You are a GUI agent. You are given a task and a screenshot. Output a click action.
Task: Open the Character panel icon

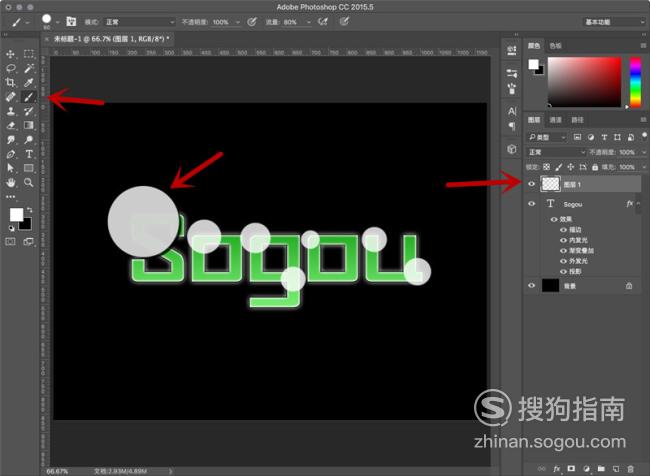pyautogui.click(x=512, y=111)
